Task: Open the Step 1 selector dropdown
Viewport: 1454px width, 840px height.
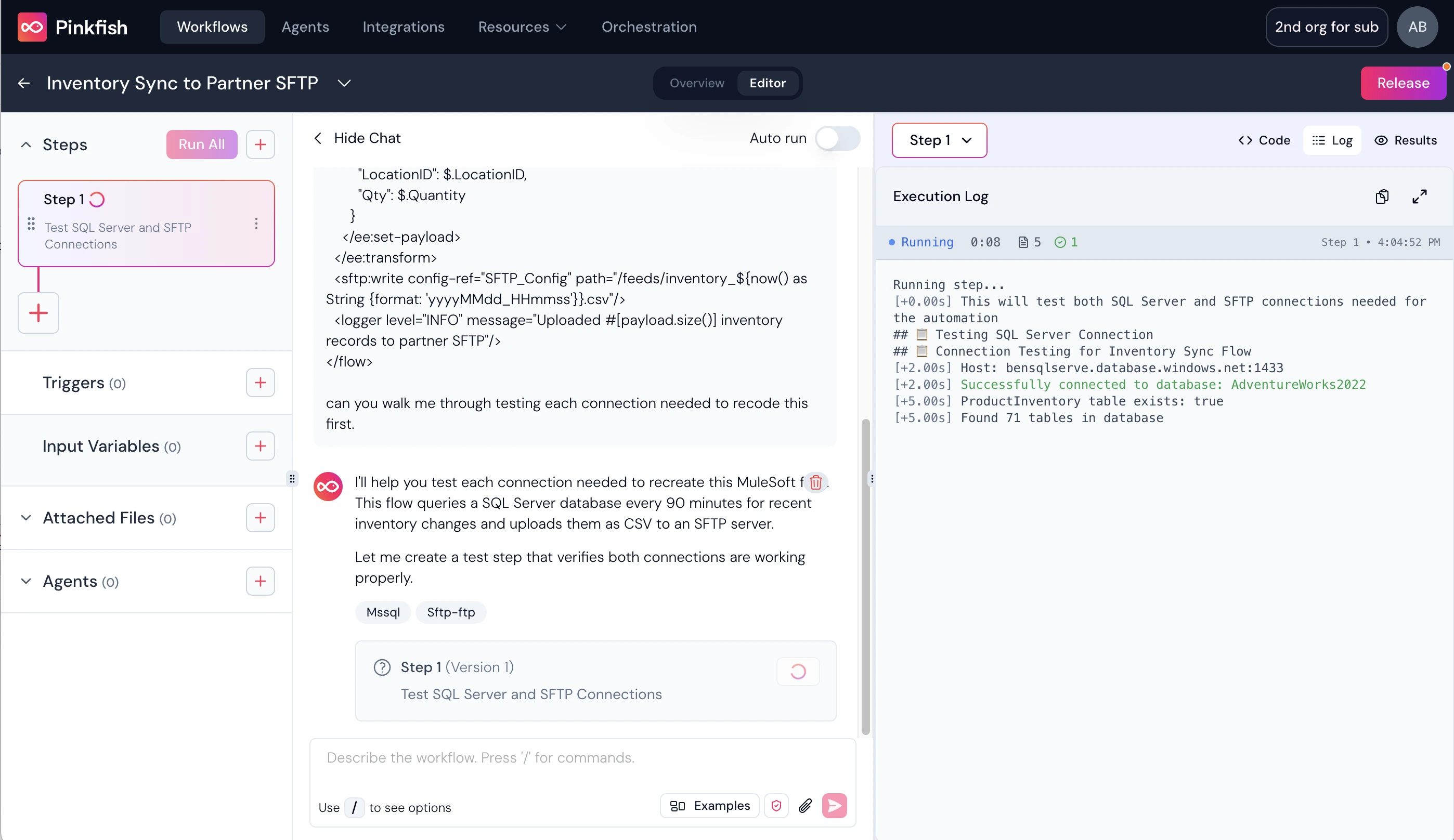Action: coord(939,140)
